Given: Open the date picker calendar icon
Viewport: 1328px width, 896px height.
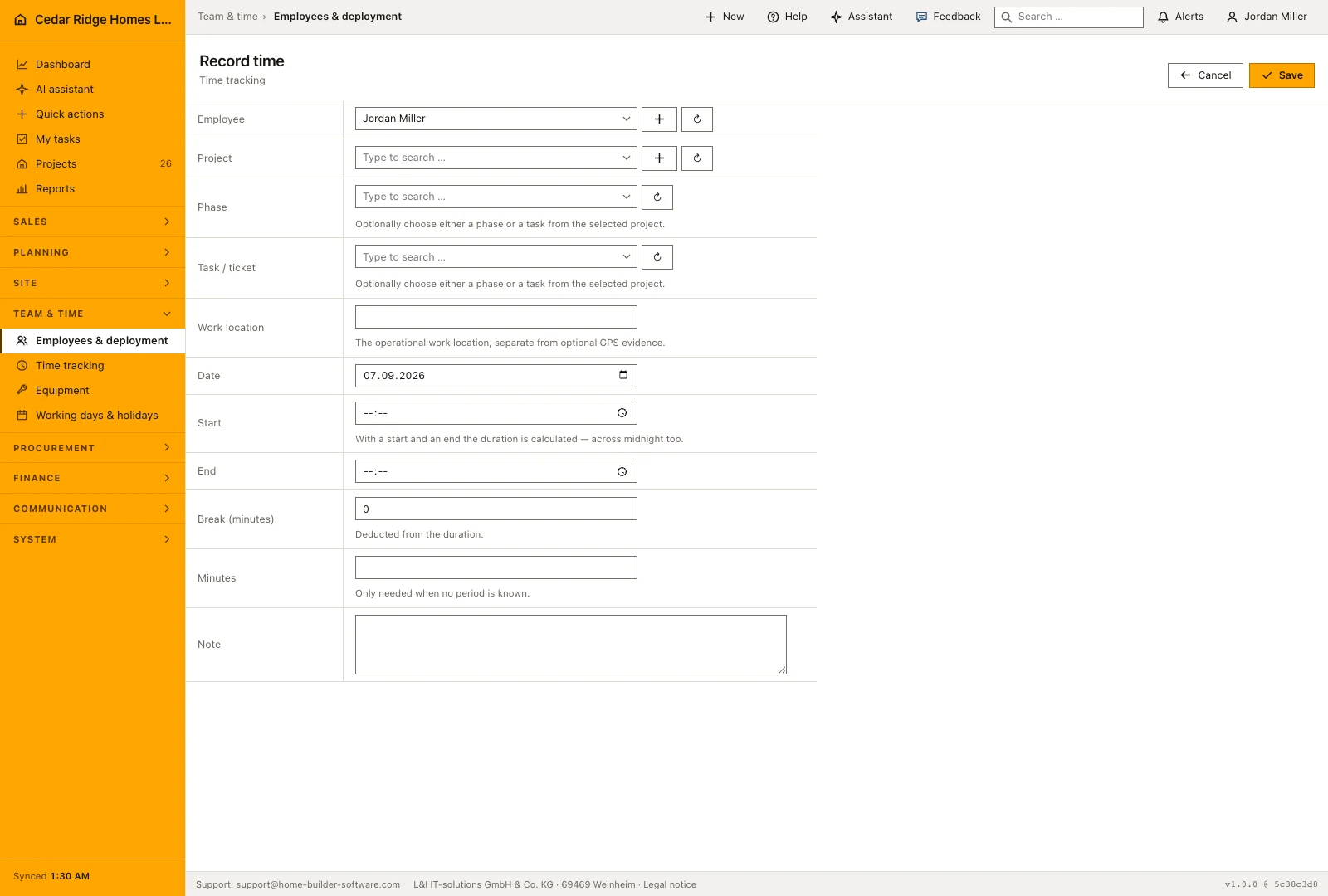Looking at the screenshot, I should pos(623,375).
